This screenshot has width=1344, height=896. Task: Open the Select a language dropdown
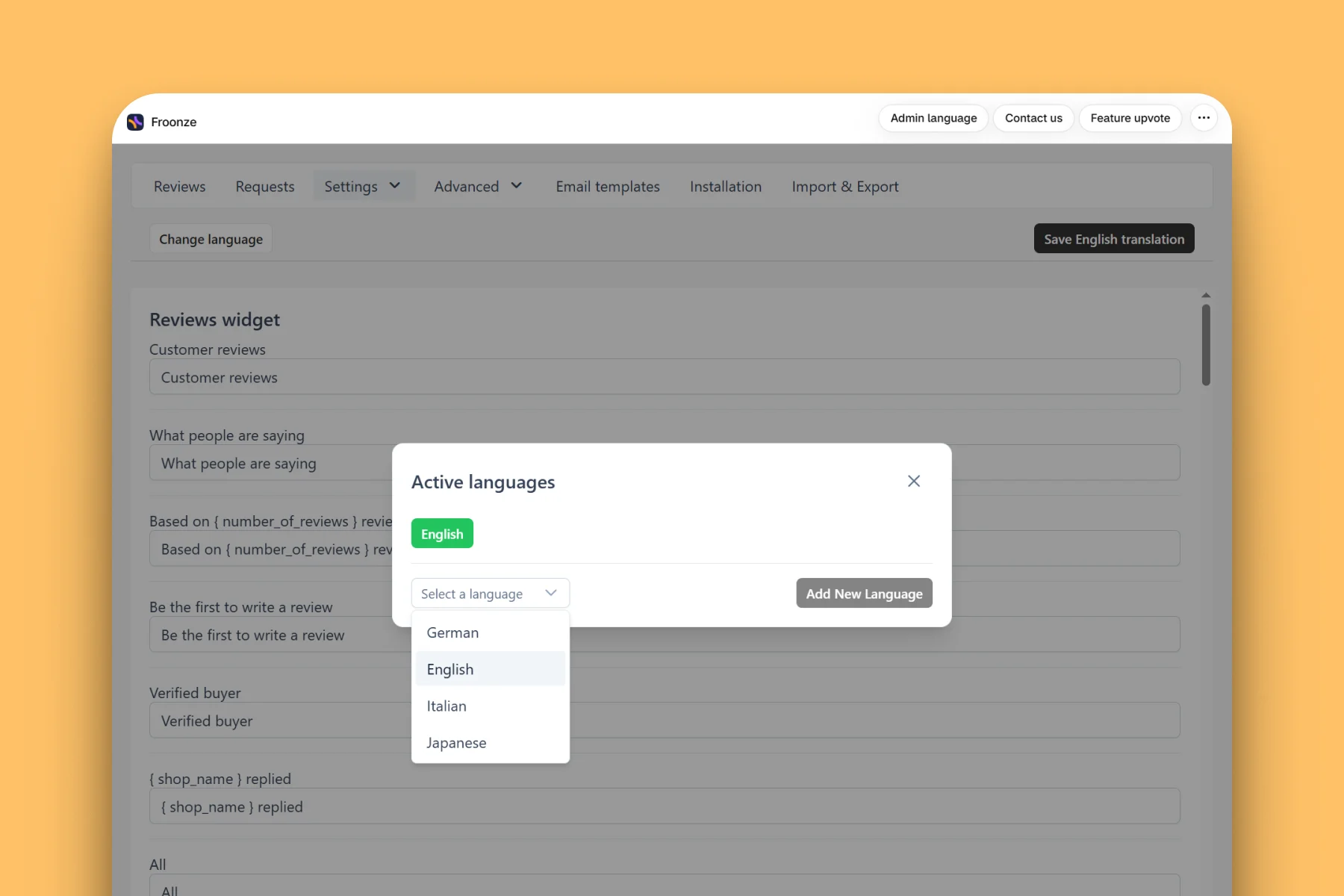[490, 594]
